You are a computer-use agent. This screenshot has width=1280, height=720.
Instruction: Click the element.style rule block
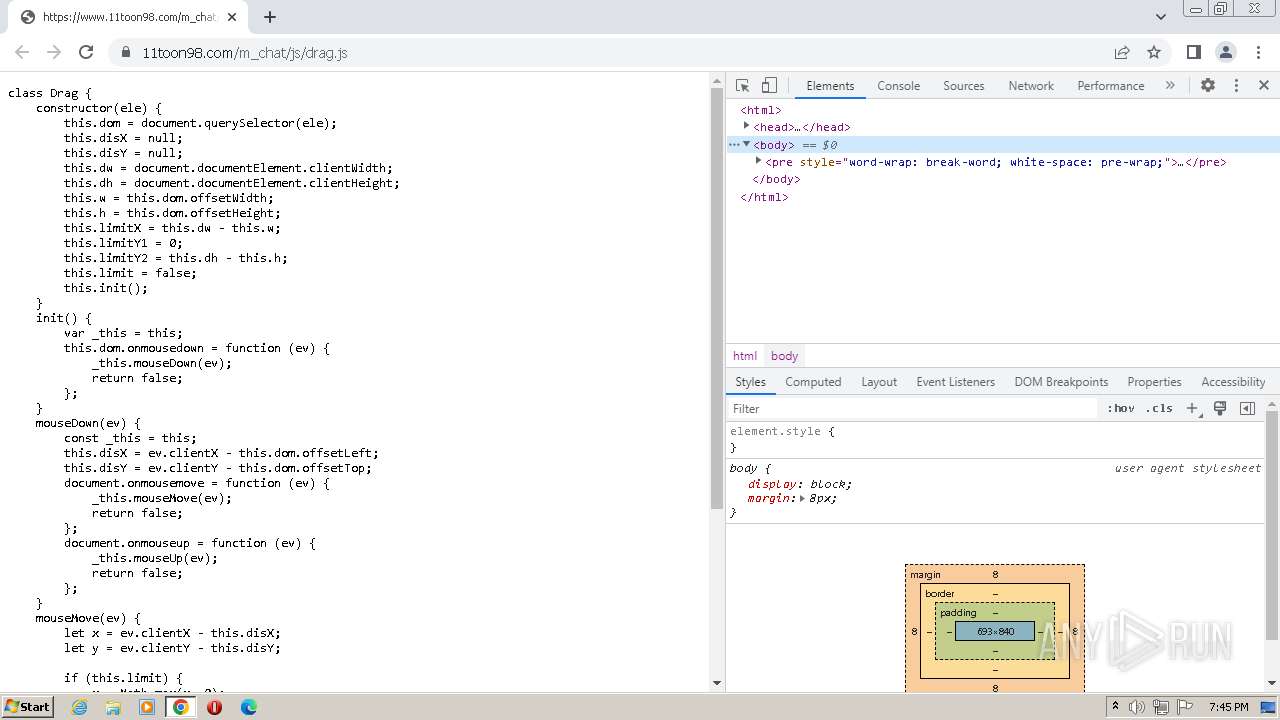coord(995,439)
